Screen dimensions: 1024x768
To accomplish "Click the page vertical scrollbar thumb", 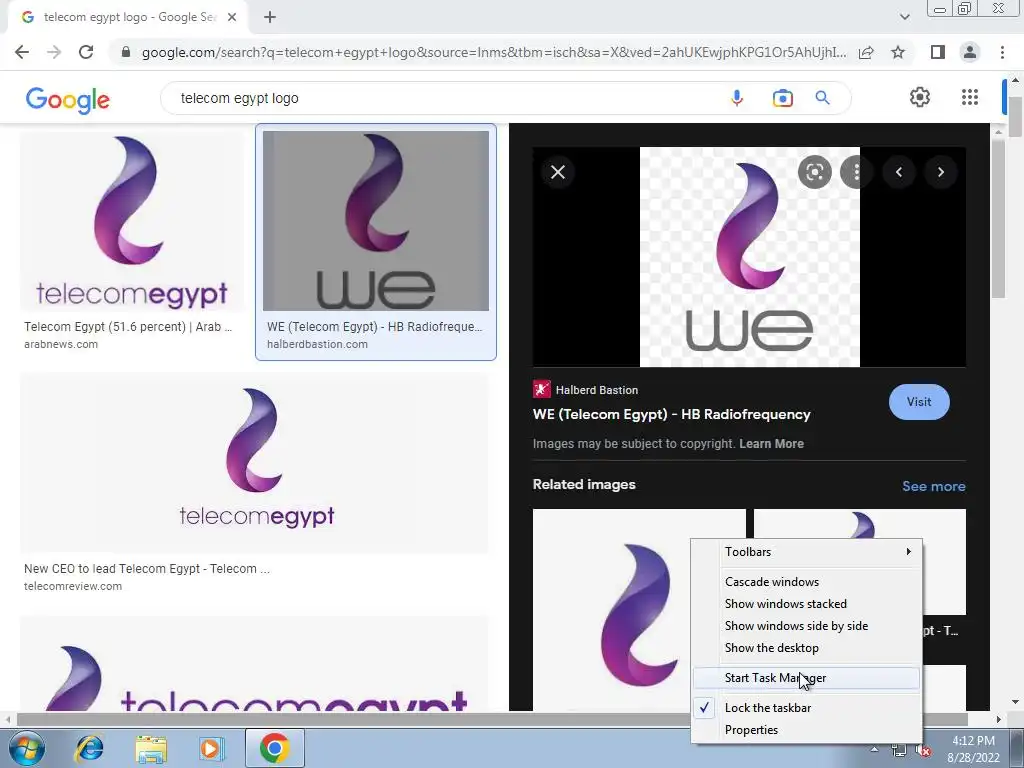I will pos(1015,116).
